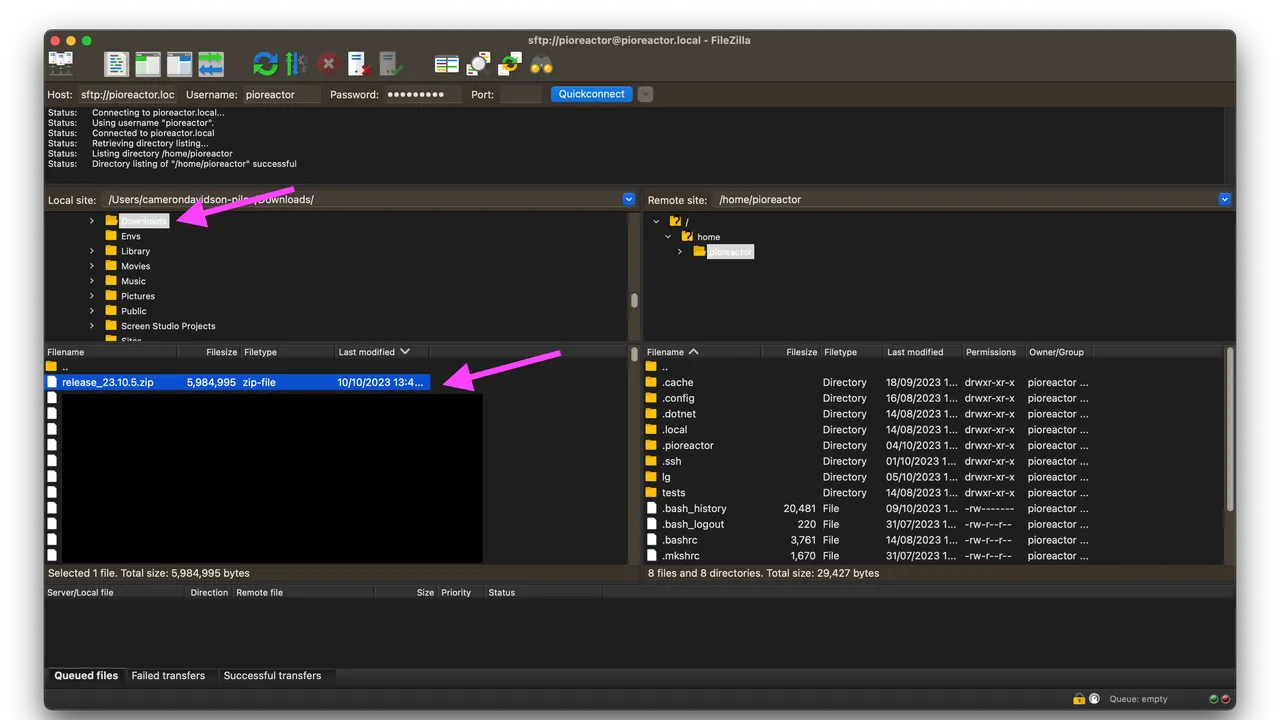
Task: Collapse the remote home folder
Action: pos(668,237)
